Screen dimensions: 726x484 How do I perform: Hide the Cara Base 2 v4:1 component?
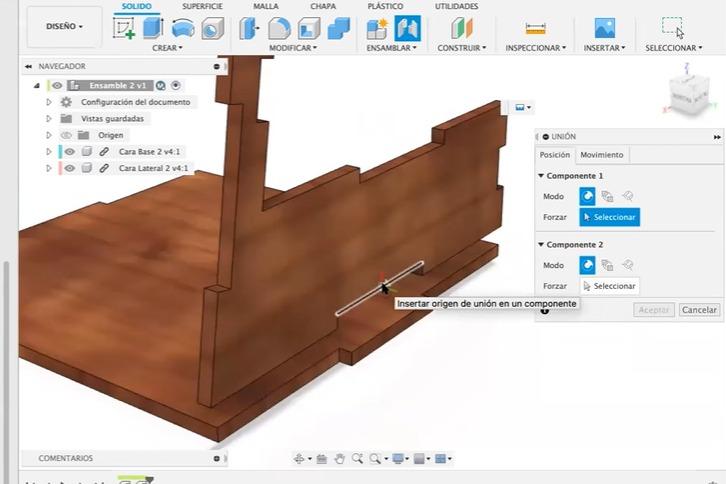69,151
